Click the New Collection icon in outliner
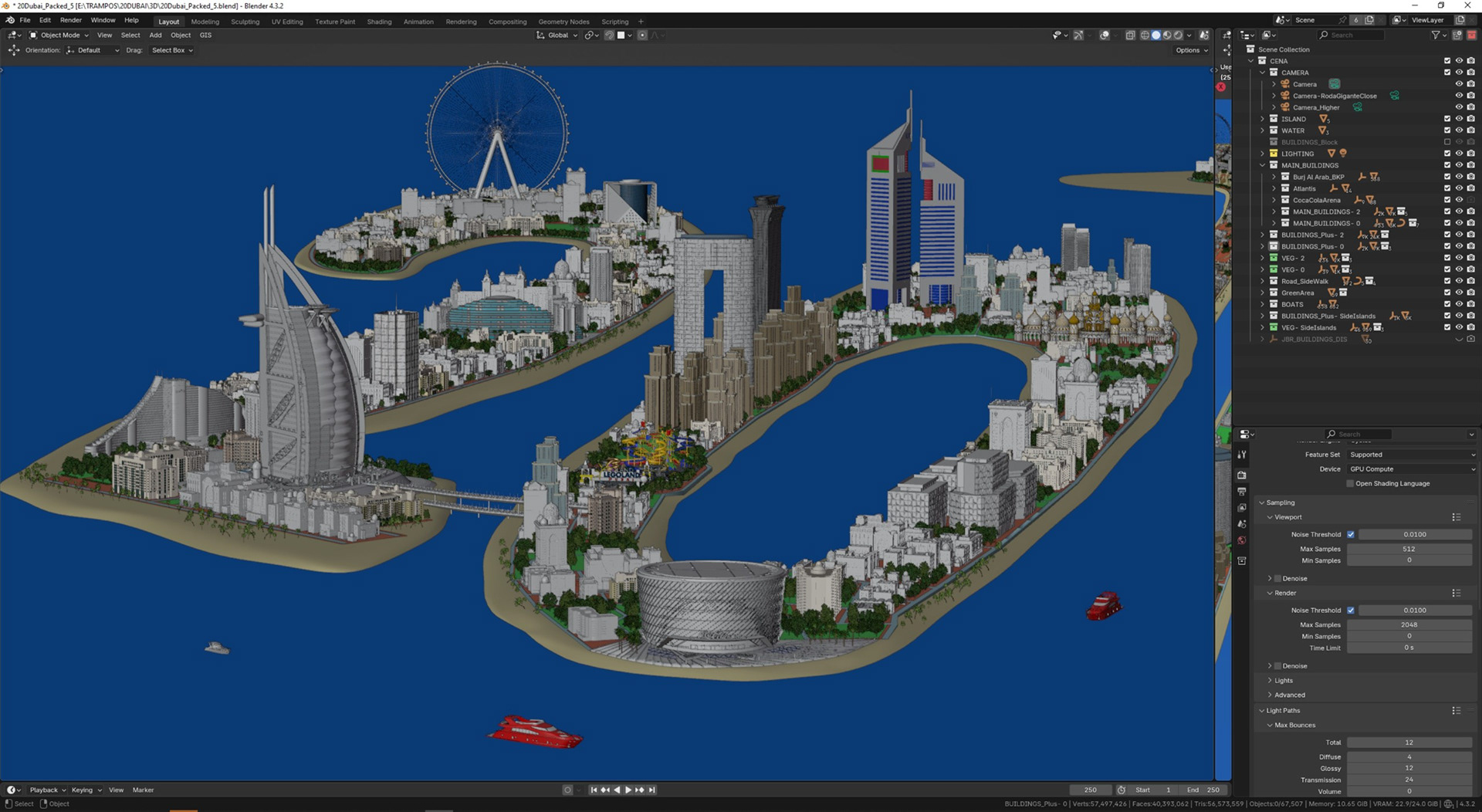1482x812 pixels. (x=1457, y=35)
